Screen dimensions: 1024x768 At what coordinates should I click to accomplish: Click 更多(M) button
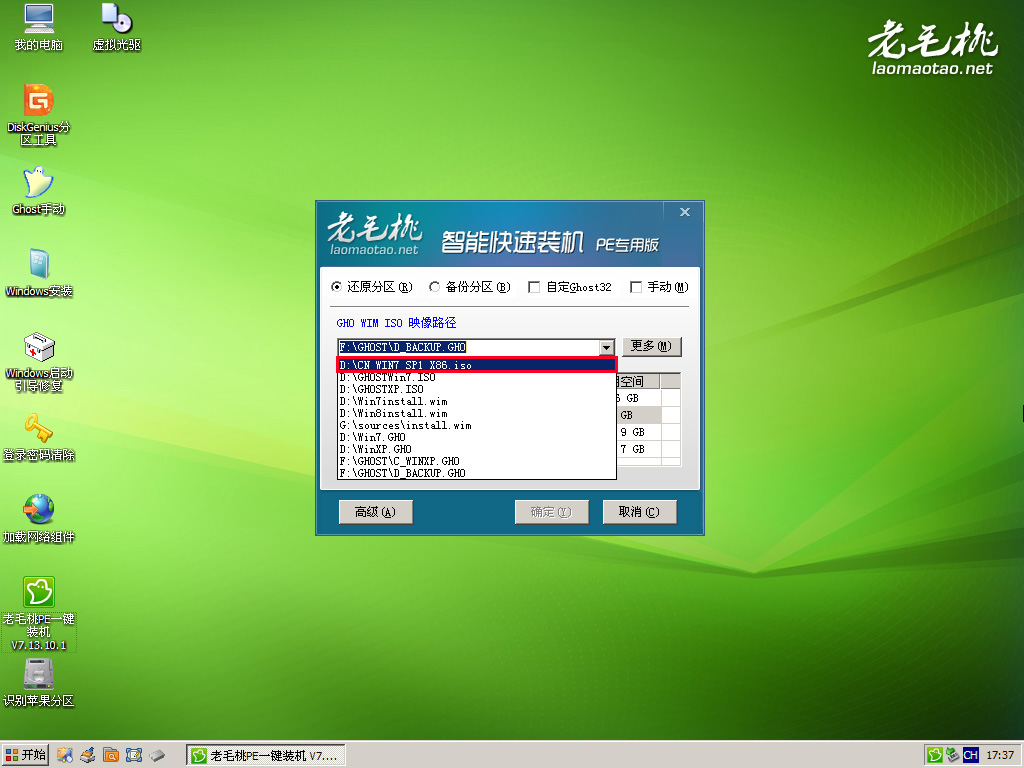[x=651, y=347]
